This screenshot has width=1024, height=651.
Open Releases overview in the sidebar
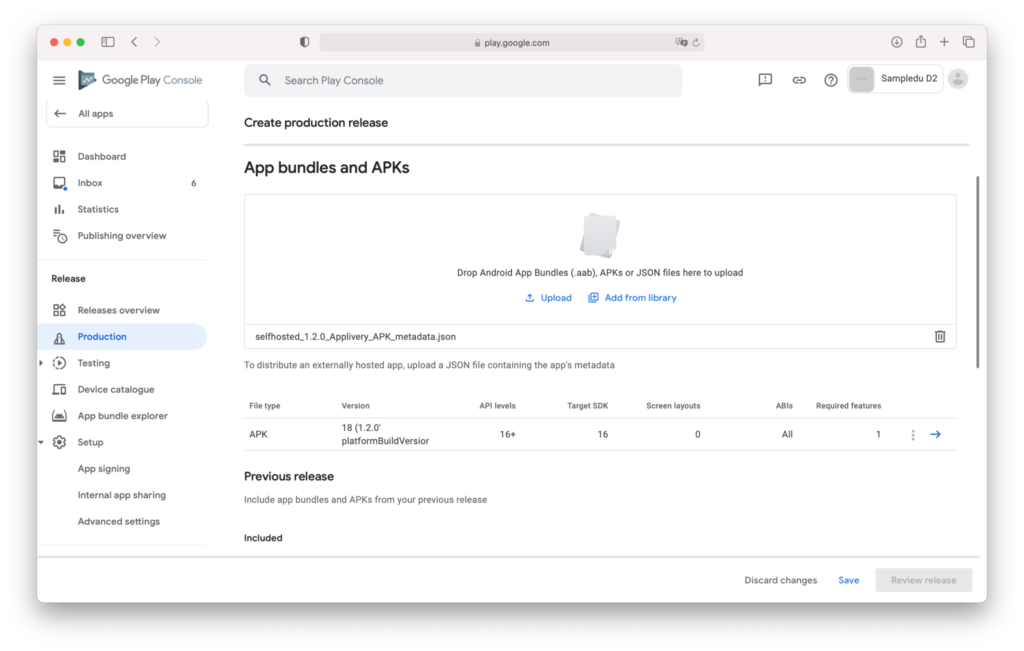coord(120,309)
